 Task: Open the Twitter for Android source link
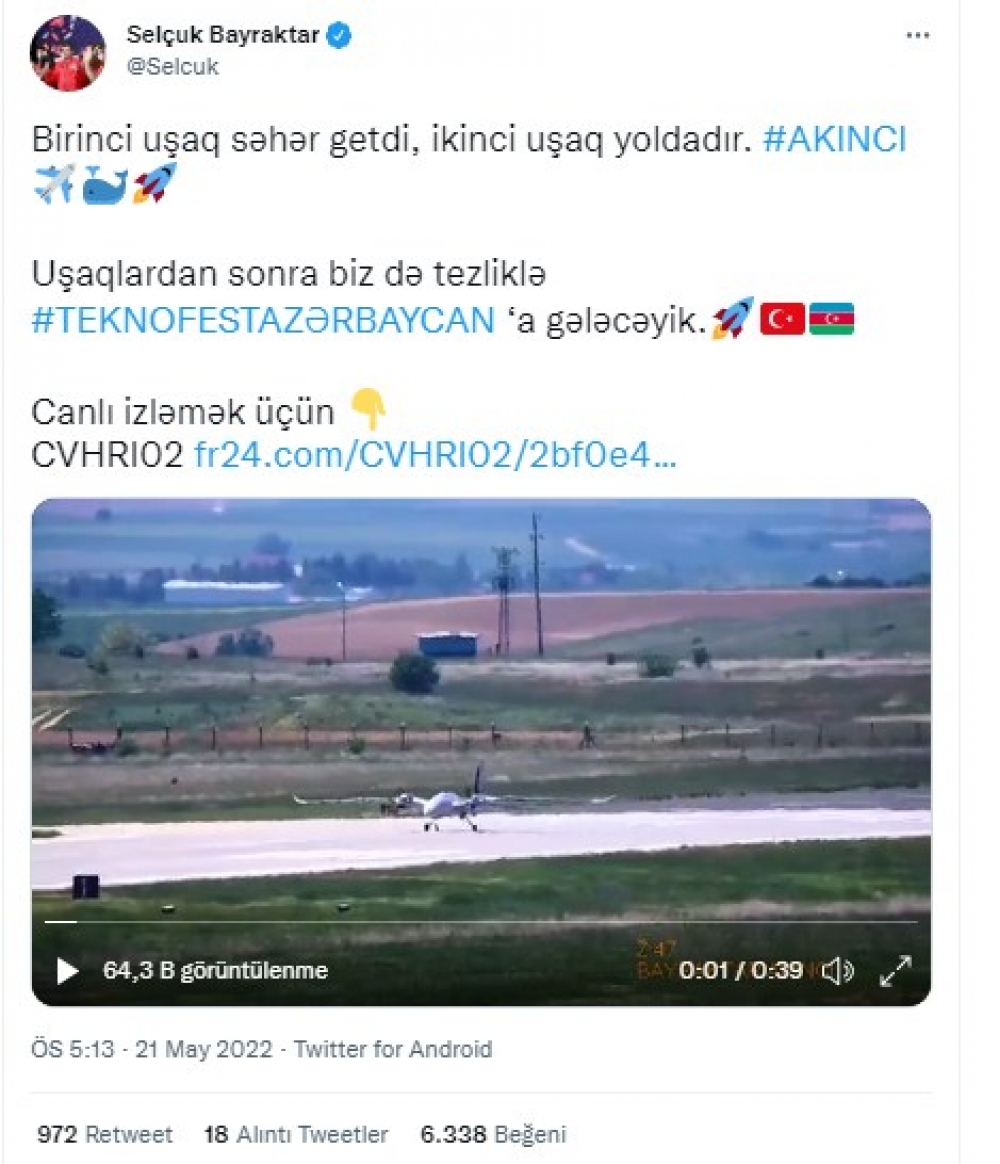tap(393, 1049)
